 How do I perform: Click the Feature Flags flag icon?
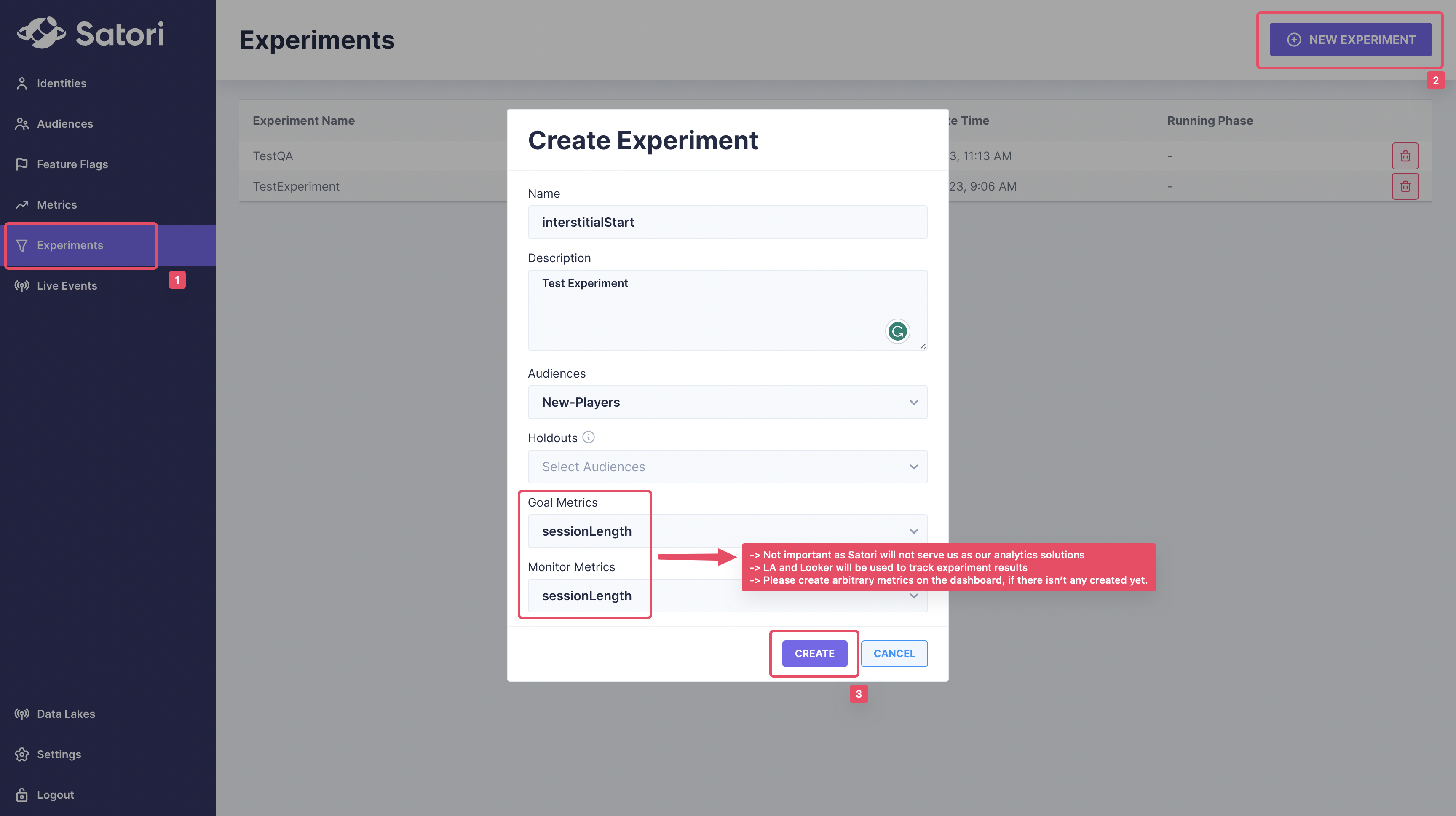click(x=21, y=164)
